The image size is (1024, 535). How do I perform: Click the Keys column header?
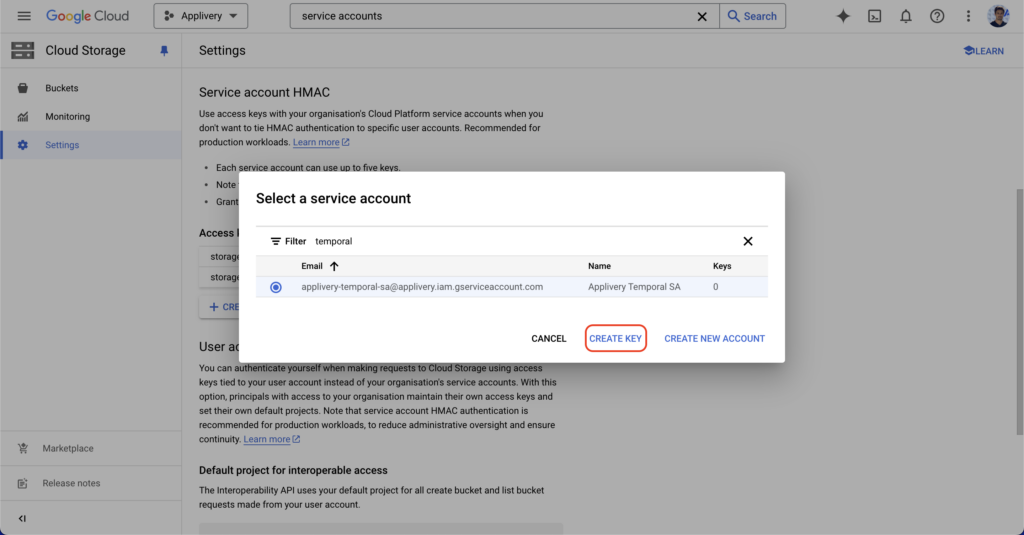click(x=722, y=266)
